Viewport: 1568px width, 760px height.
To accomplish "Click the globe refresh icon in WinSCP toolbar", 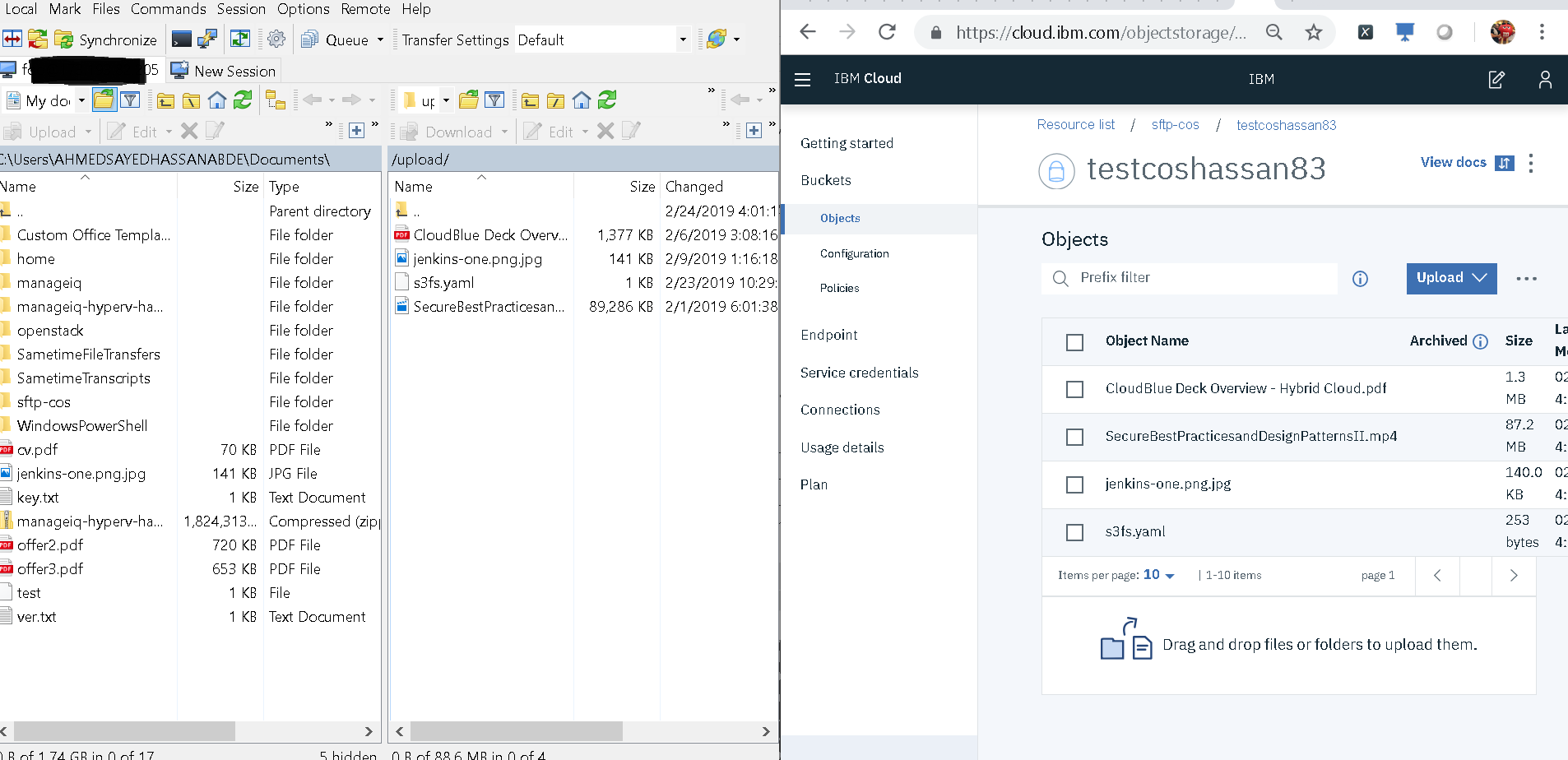I will tap(717, 39).
